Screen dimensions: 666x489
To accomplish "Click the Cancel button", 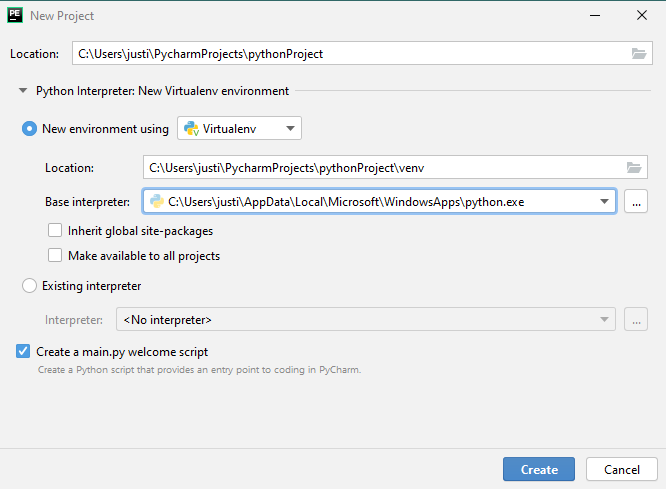I will (622, 469).
